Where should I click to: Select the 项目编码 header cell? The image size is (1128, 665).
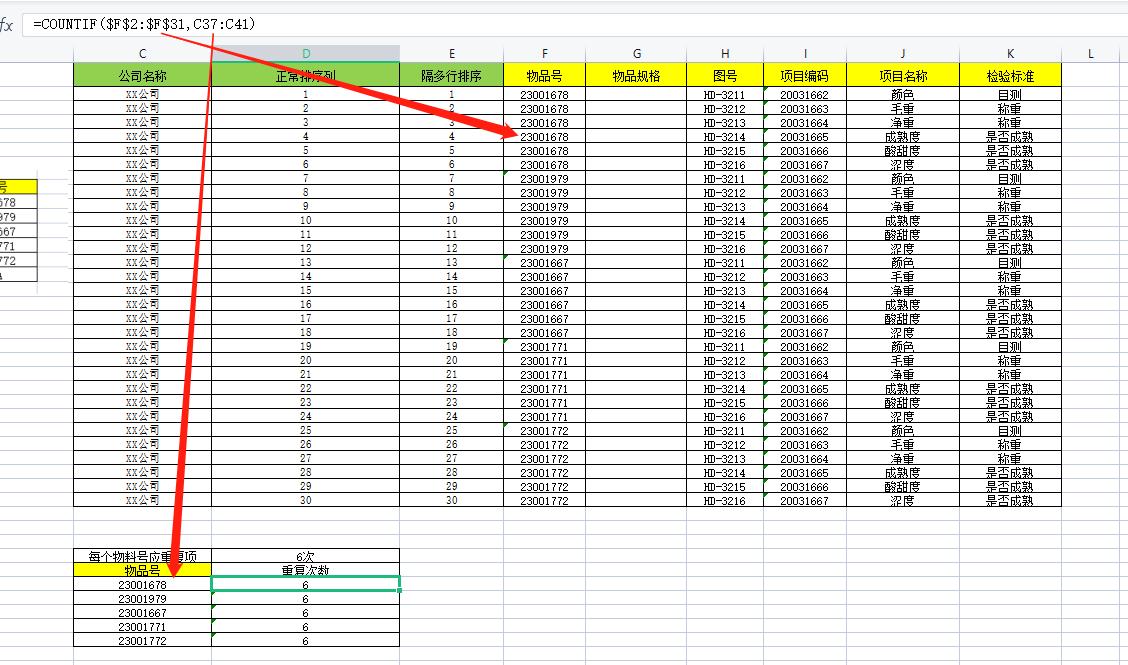coord(805,74)
